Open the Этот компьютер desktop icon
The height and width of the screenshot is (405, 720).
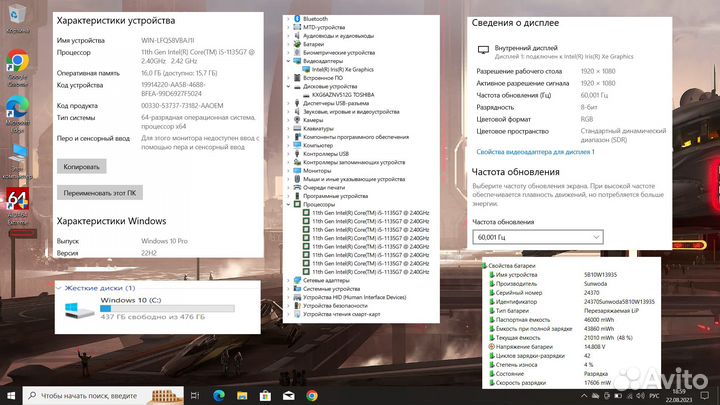[17, 161]
